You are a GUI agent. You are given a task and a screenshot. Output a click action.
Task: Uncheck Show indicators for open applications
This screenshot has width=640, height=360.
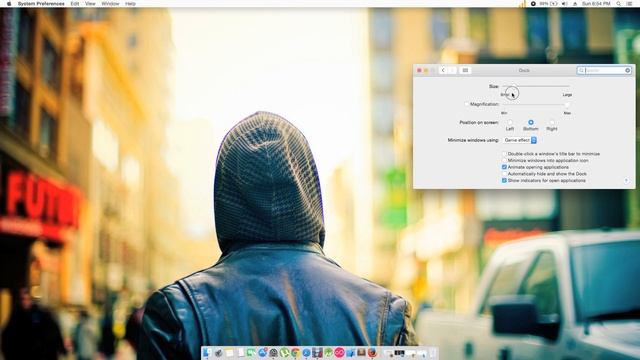pyautogui.click(x=504, y=180)
